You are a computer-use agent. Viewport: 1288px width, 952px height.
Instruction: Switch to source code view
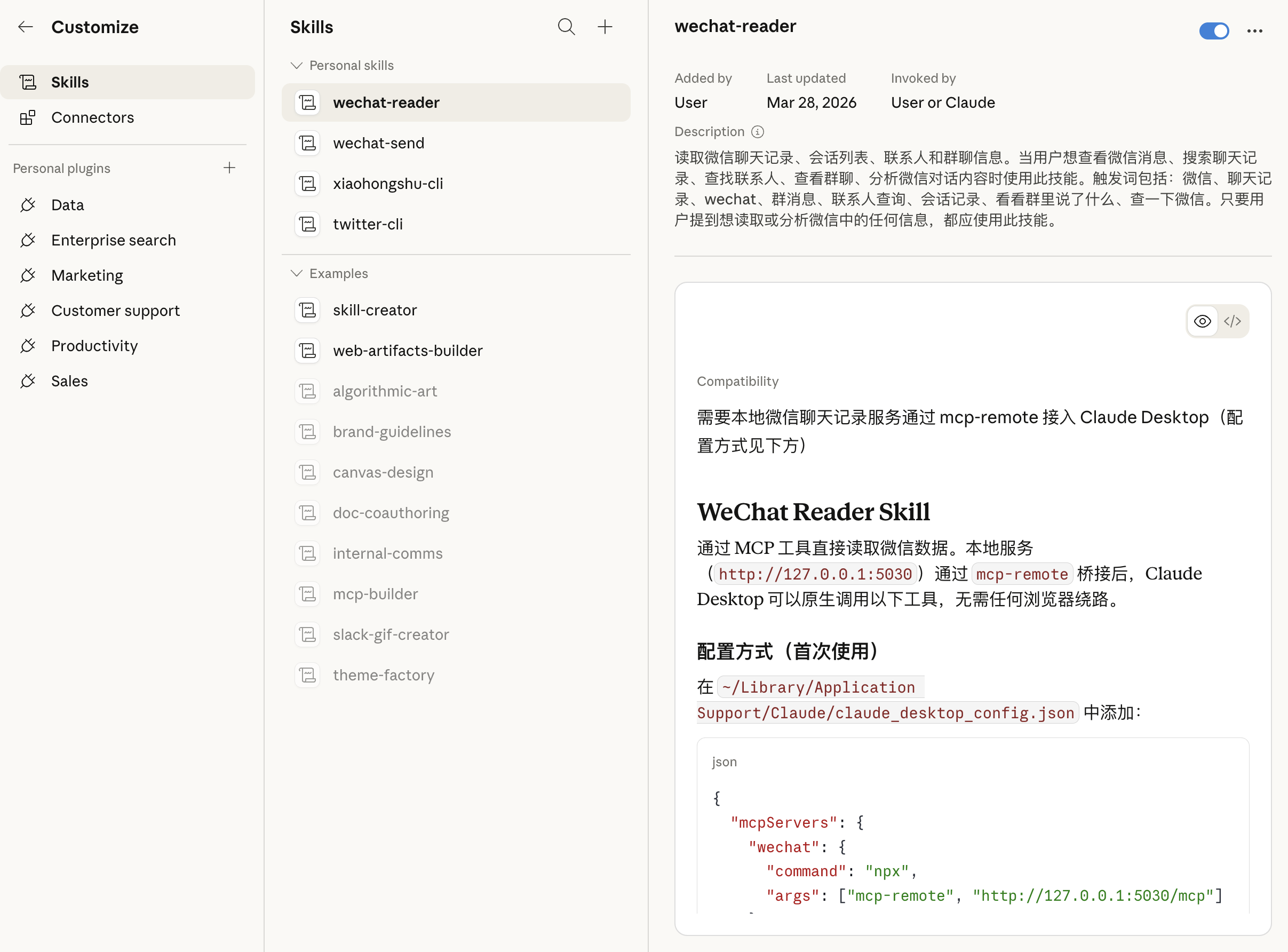point(1232,322)
